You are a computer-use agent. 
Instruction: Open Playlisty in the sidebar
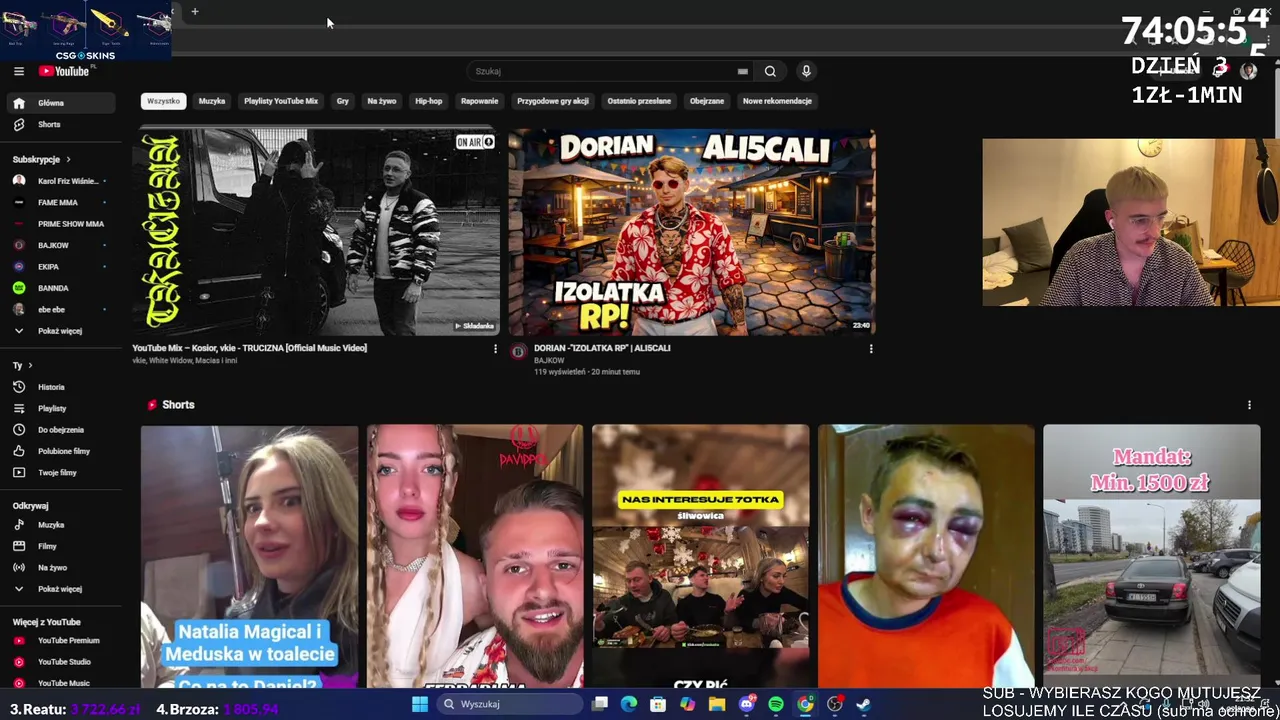pyautogui.click(x=62, y=408)
